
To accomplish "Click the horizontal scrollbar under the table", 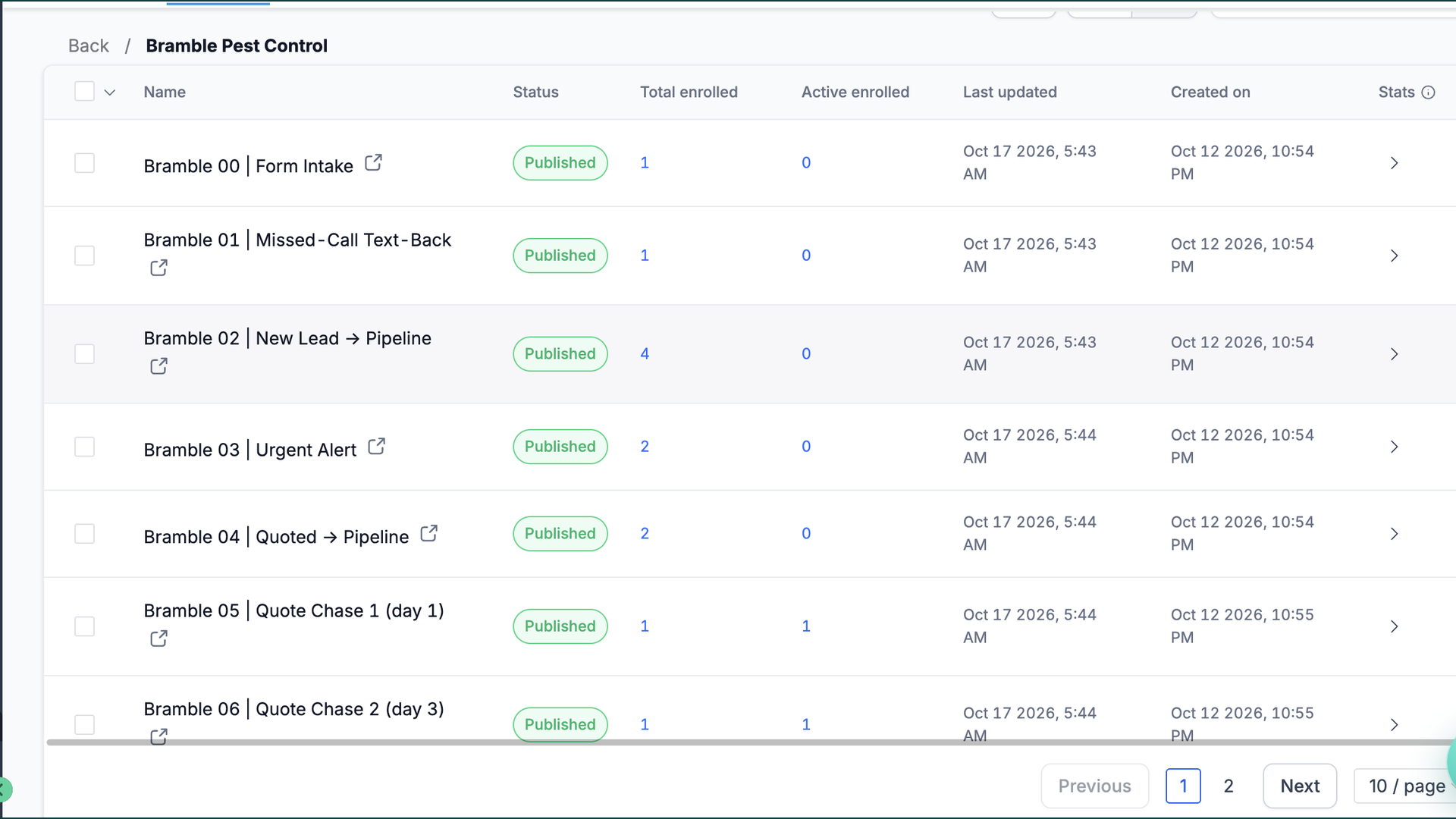I will coord(751,742).
